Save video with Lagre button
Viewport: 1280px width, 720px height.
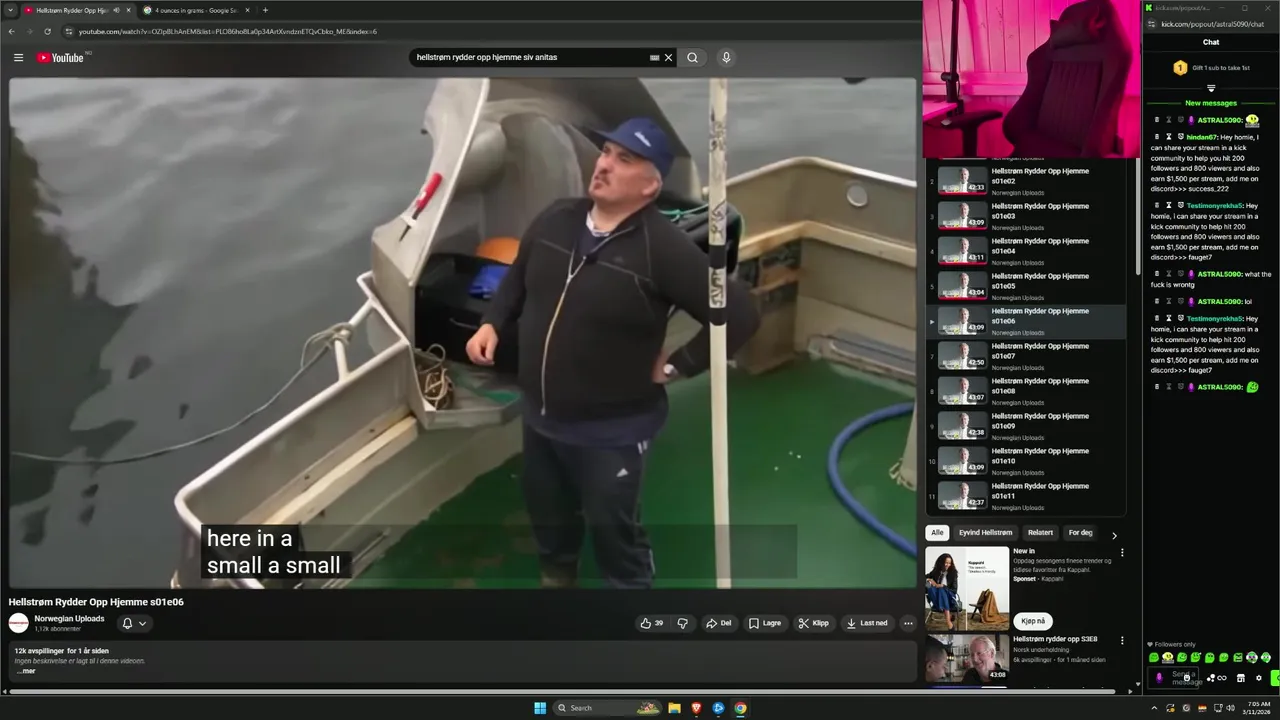765,623
